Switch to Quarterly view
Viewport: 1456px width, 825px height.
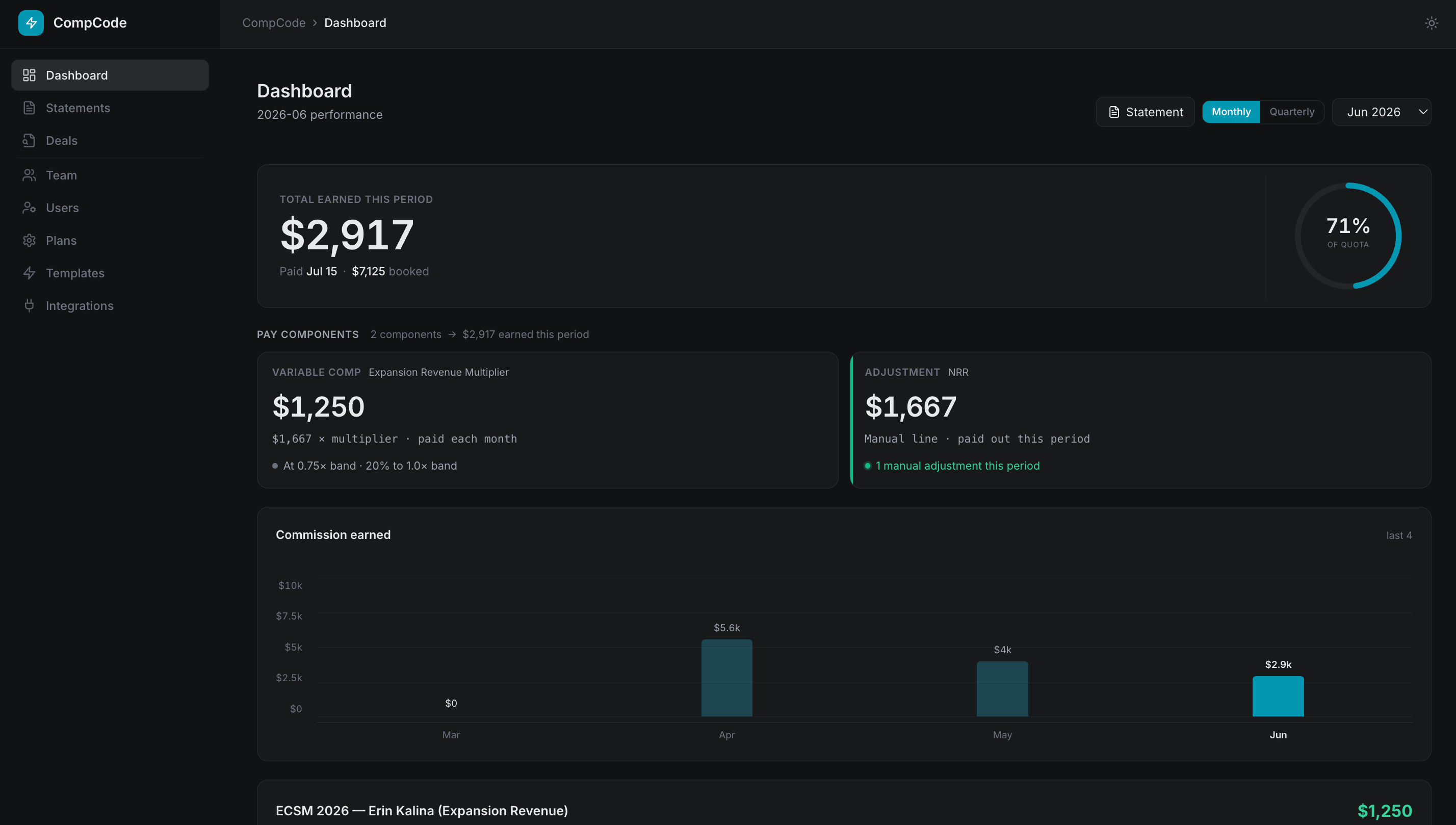(x=1292, y=112)
